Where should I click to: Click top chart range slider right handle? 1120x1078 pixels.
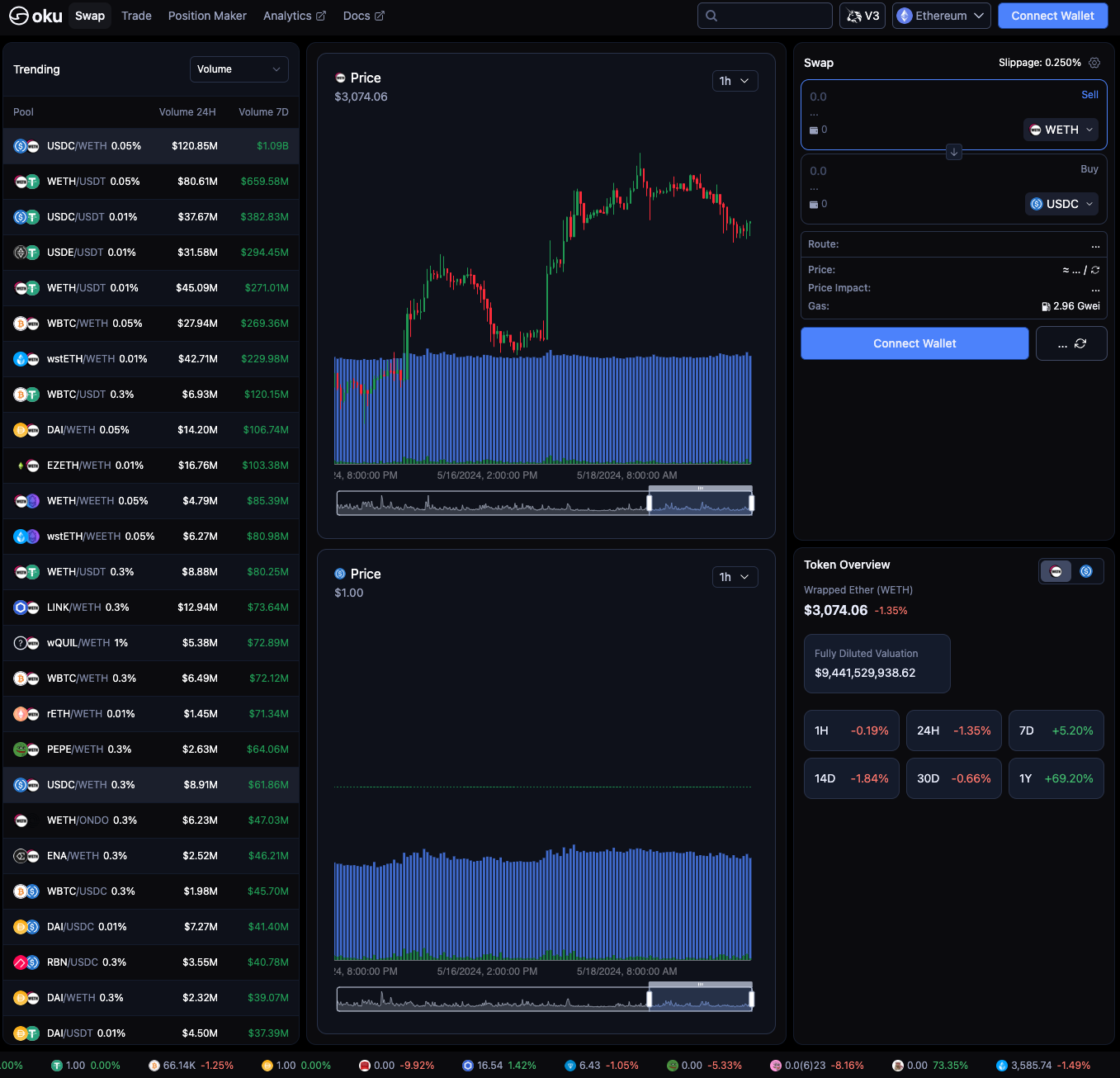point(751,503)
